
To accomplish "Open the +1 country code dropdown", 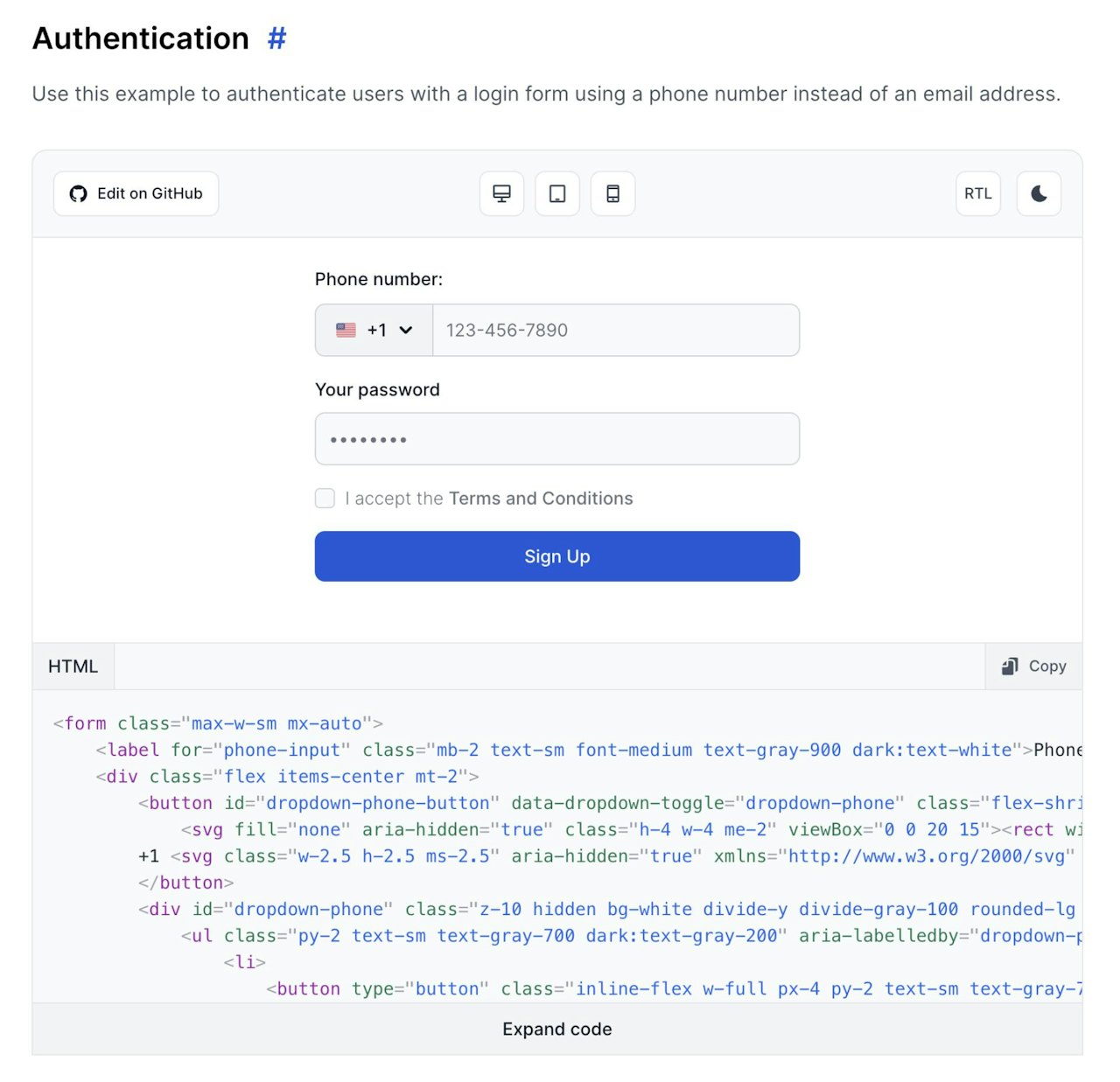I will tap(374, 331).
